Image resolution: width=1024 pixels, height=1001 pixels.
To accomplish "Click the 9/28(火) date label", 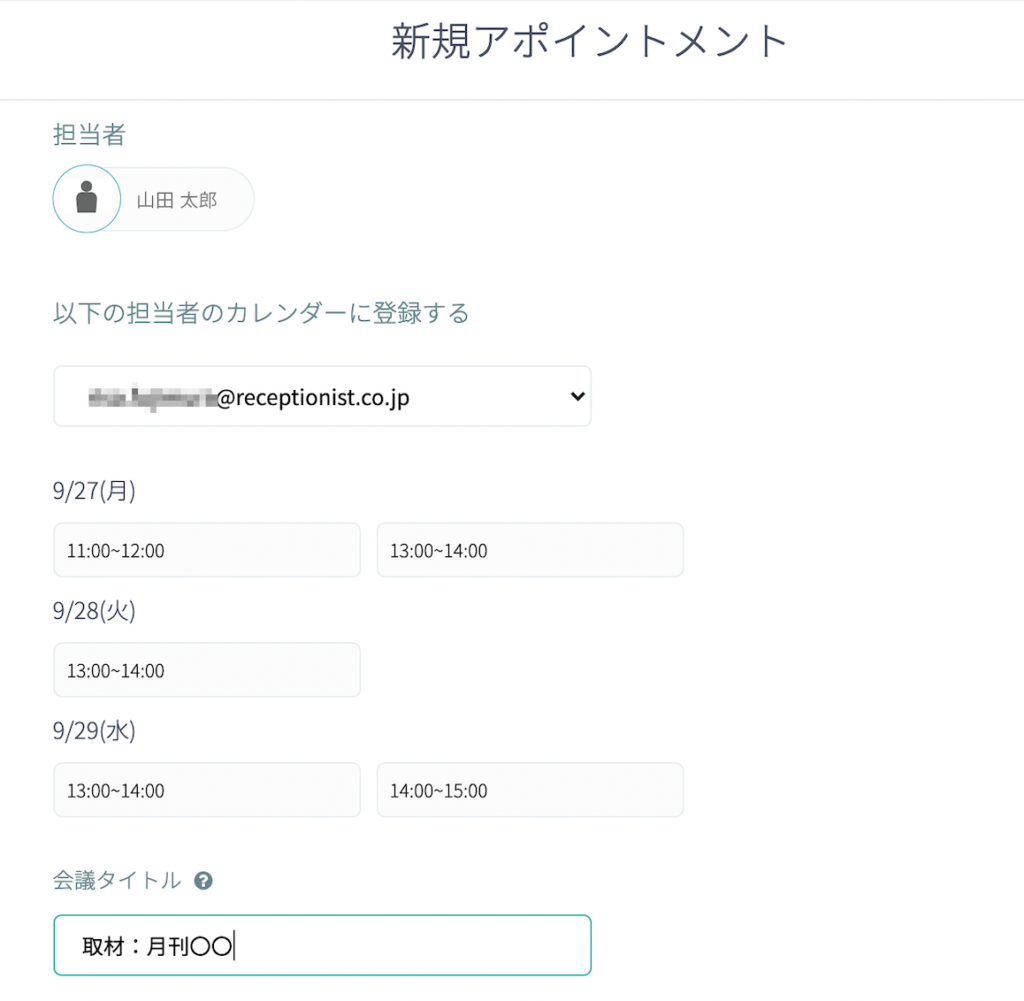I will tap(94, 611).
